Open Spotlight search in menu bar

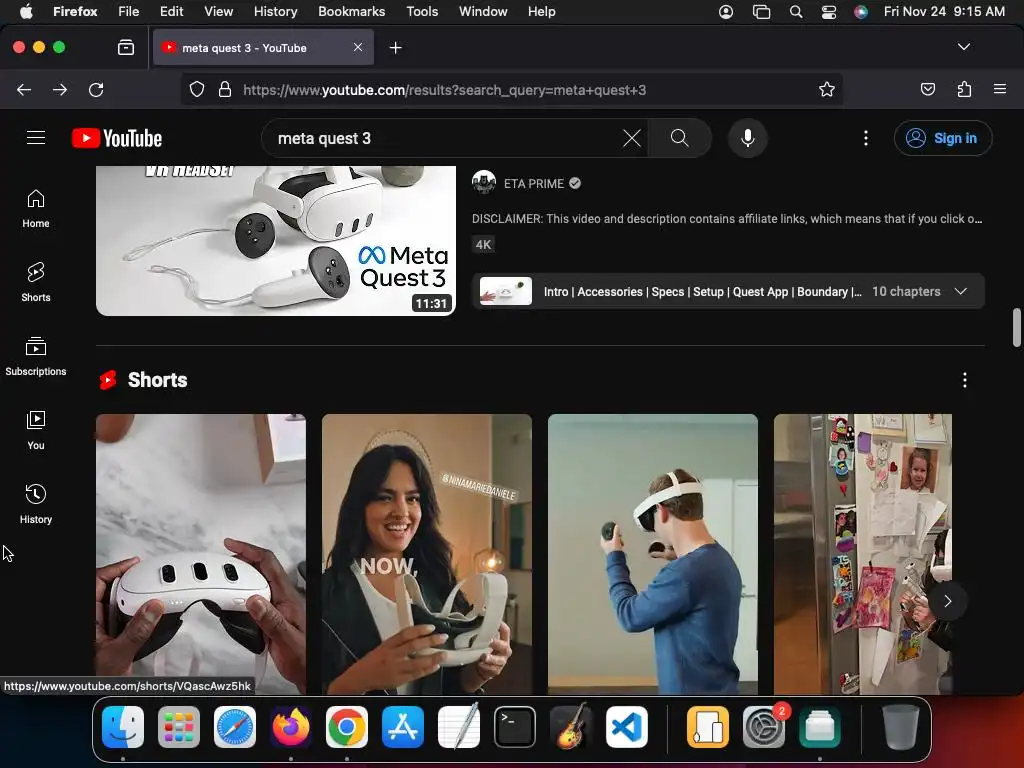tap(795, 12)
